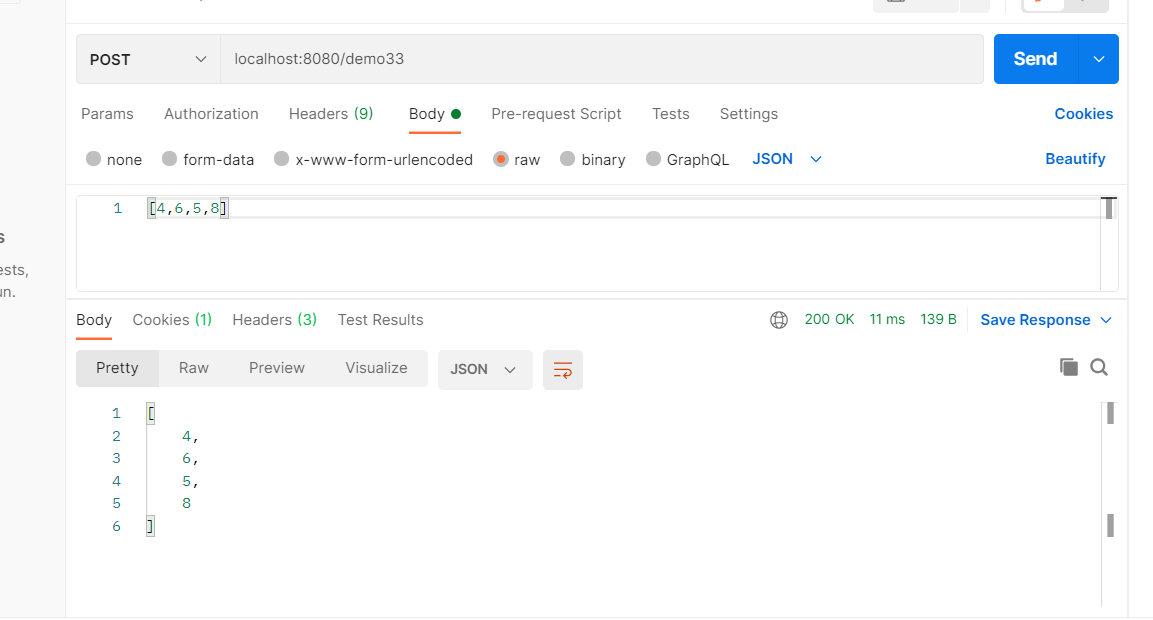Switch to the response Body tab
The image size is (1153, 620).
94,320
